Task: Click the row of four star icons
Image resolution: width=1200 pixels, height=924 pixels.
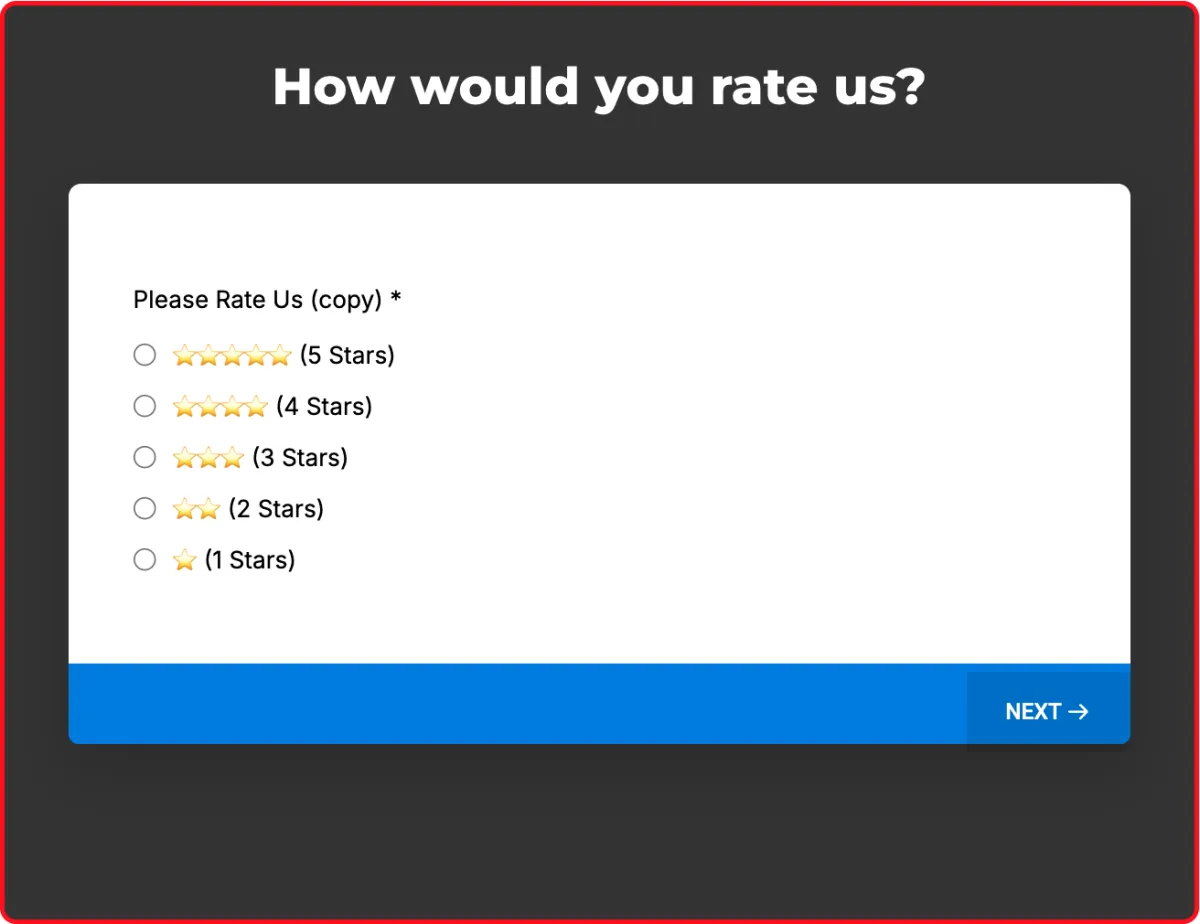Action: point(220,407)
